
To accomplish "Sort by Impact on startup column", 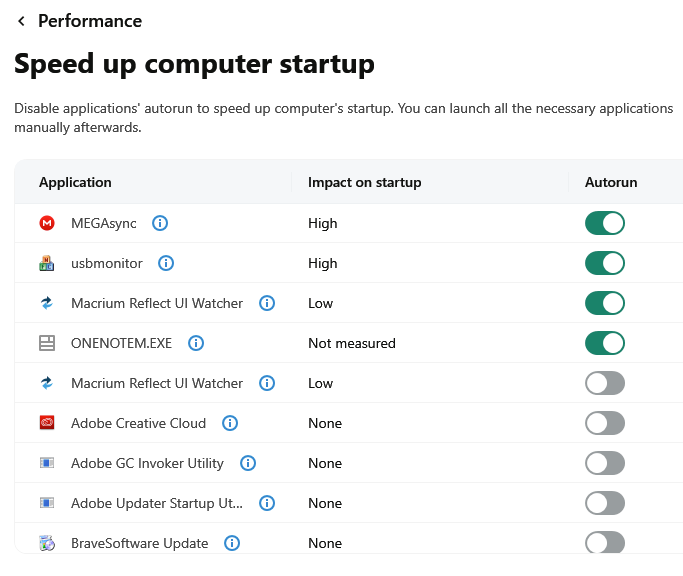I will pos(364,182).
